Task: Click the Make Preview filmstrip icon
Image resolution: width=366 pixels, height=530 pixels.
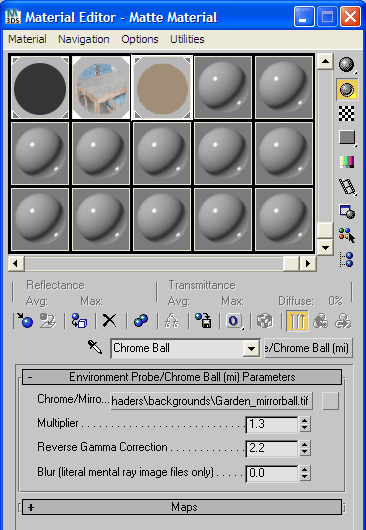Action: point(347,187)
